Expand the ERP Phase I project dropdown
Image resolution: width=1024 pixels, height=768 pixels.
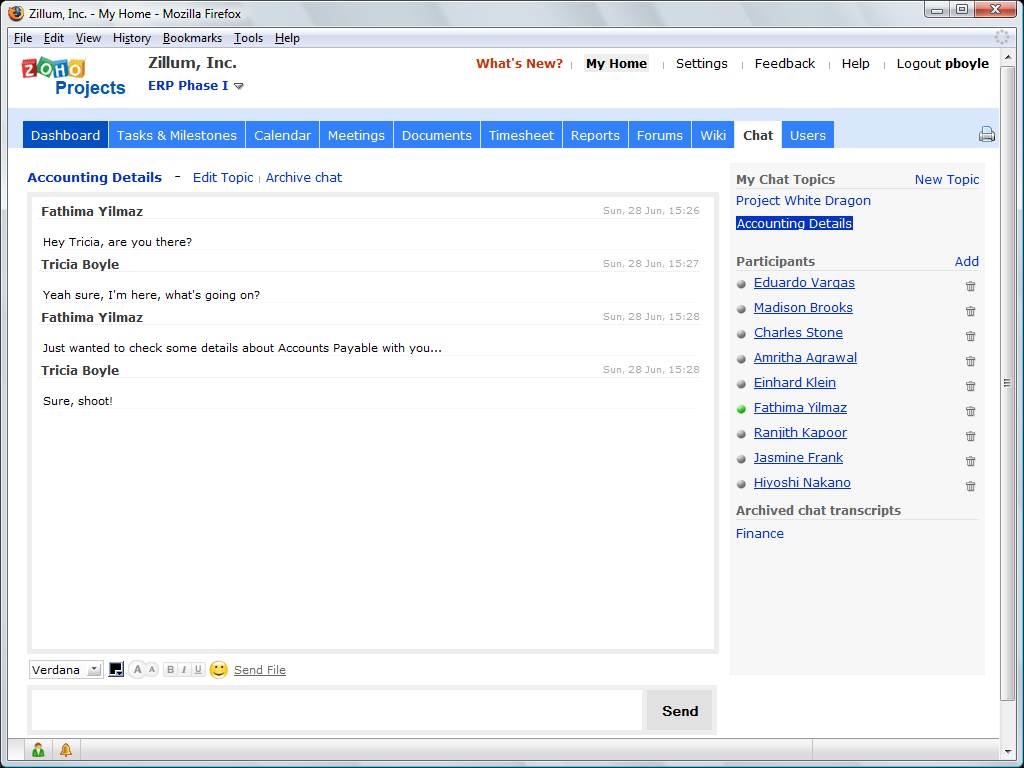239,86
